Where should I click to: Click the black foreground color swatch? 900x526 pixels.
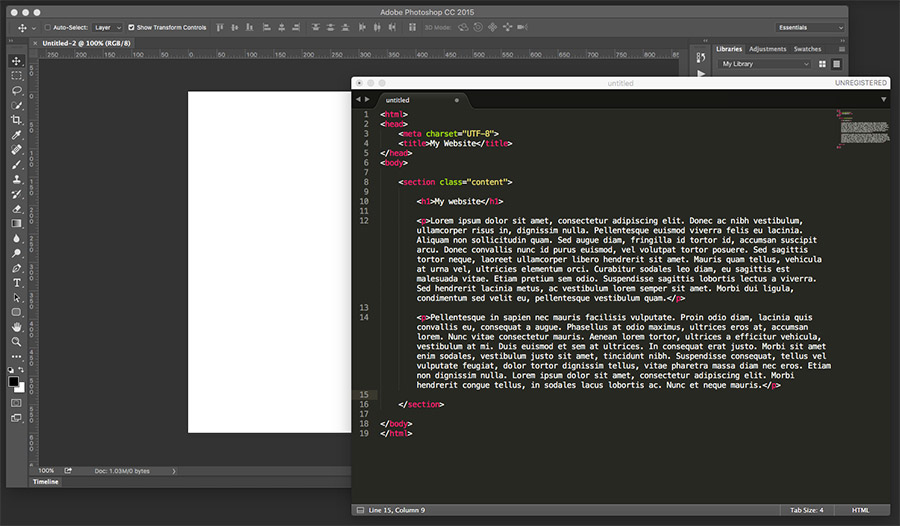14,381
